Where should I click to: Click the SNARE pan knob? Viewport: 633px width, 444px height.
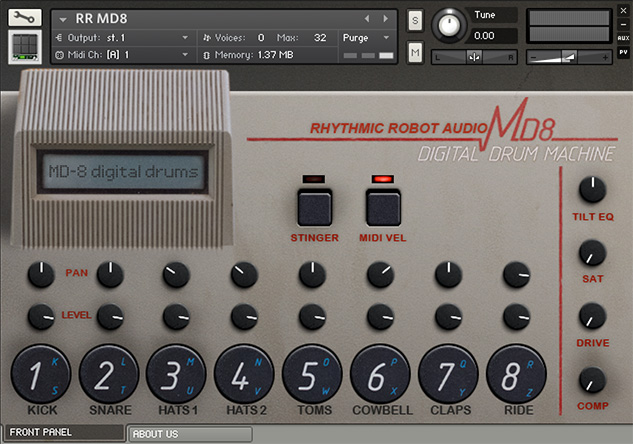(110, 274)
